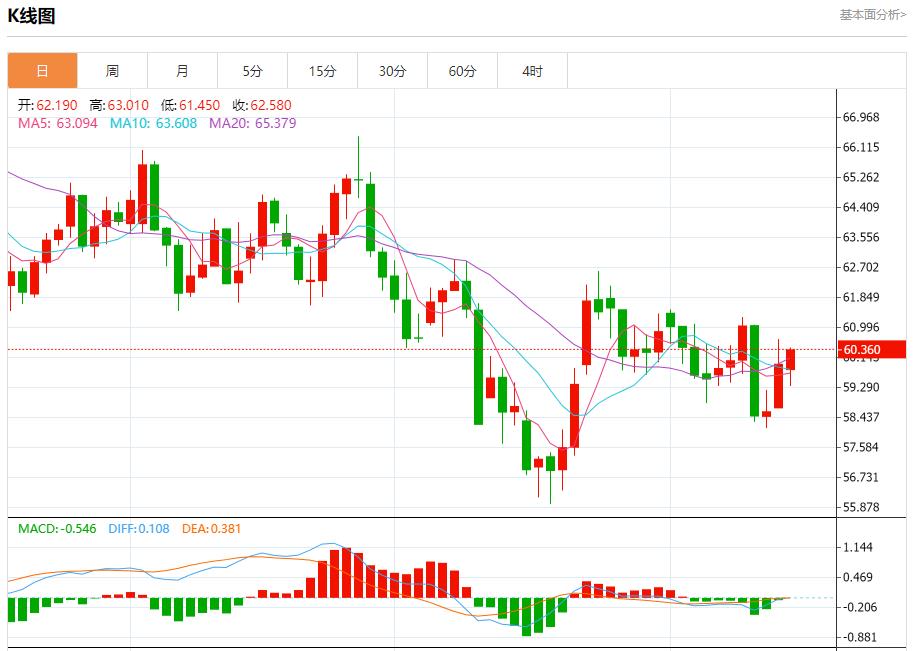This screenshot has height=651, width=914.
Task: Click the MA5 63.094 indicator label
Action: coord(56,123)
